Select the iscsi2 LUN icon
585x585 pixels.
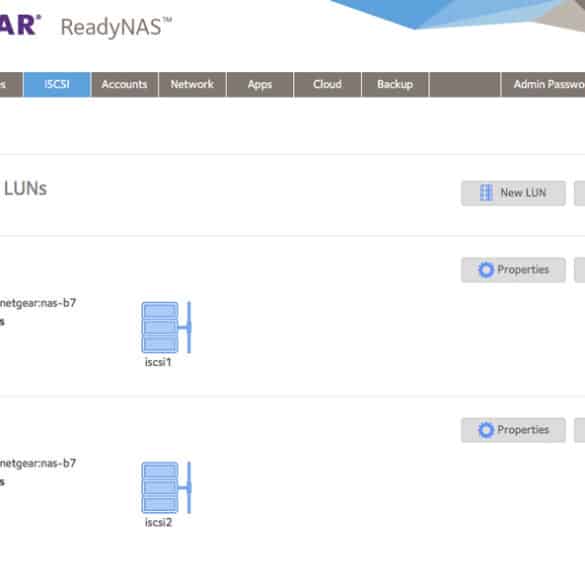click(166, 488)
